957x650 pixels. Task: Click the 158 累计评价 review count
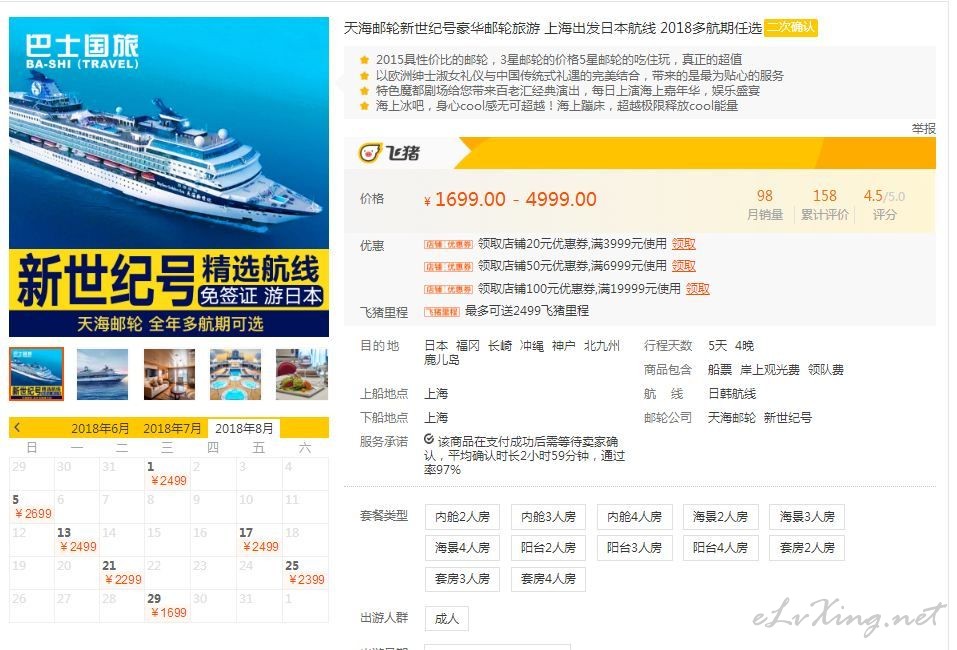coord(825,204)
